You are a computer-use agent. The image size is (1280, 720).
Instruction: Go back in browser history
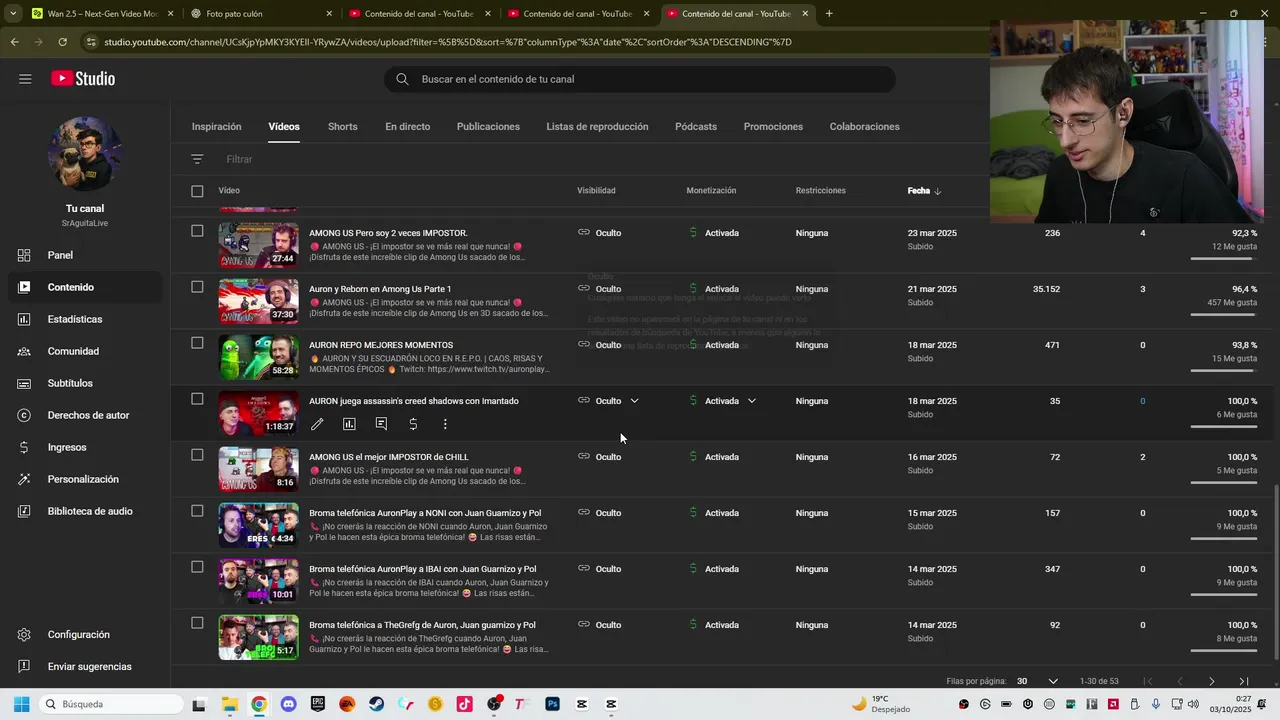click(14, 42)
